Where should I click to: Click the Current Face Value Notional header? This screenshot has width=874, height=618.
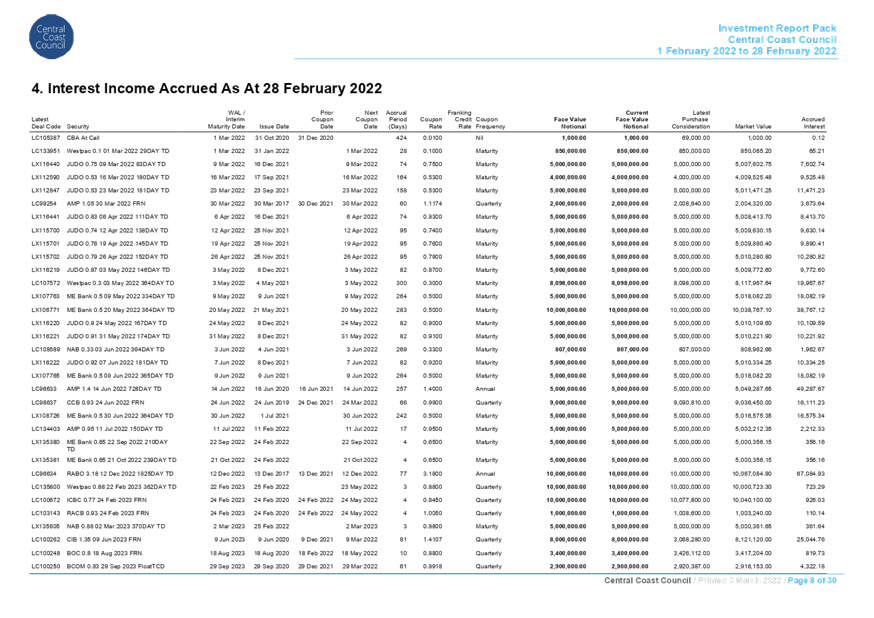click(x=631, y=120)
